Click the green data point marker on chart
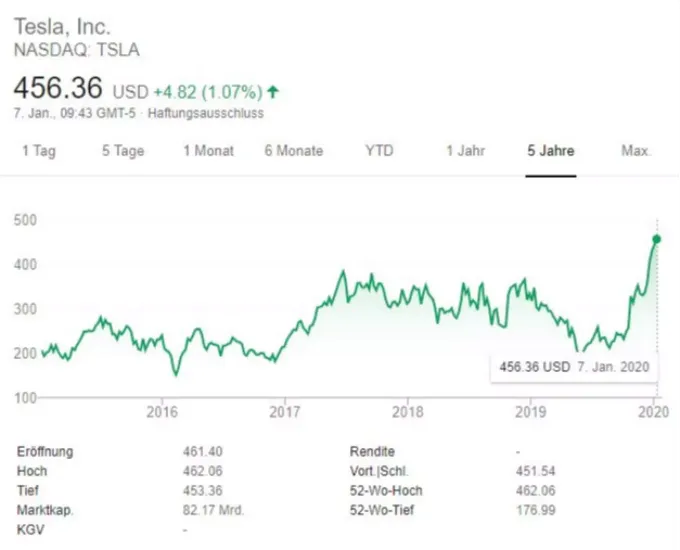Screen dimensions: 680x550 [x=657, y=239]
